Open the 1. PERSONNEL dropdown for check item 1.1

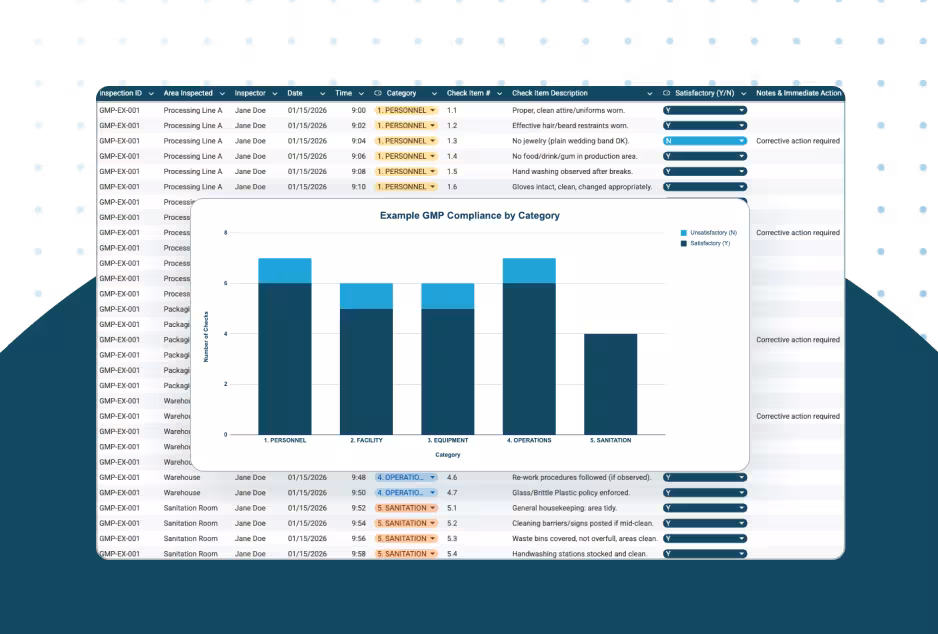[405, 110]
